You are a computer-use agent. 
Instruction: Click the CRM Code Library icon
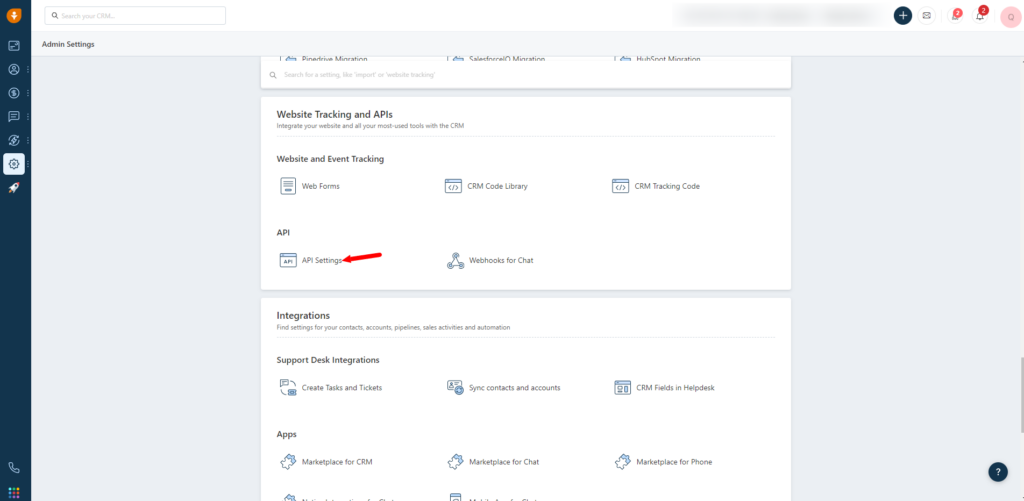pyautogui.click(x=453, y=186)
